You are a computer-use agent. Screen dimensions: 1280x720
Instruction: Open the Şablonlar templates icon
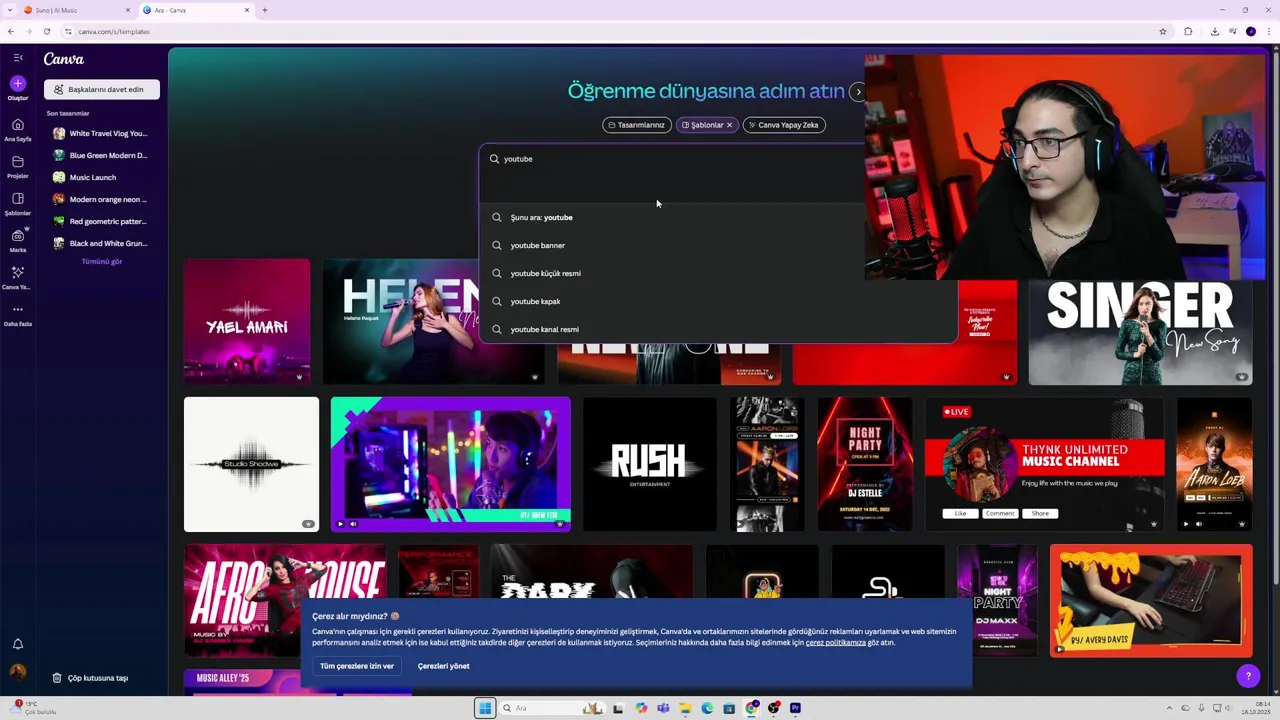[18, 199]
